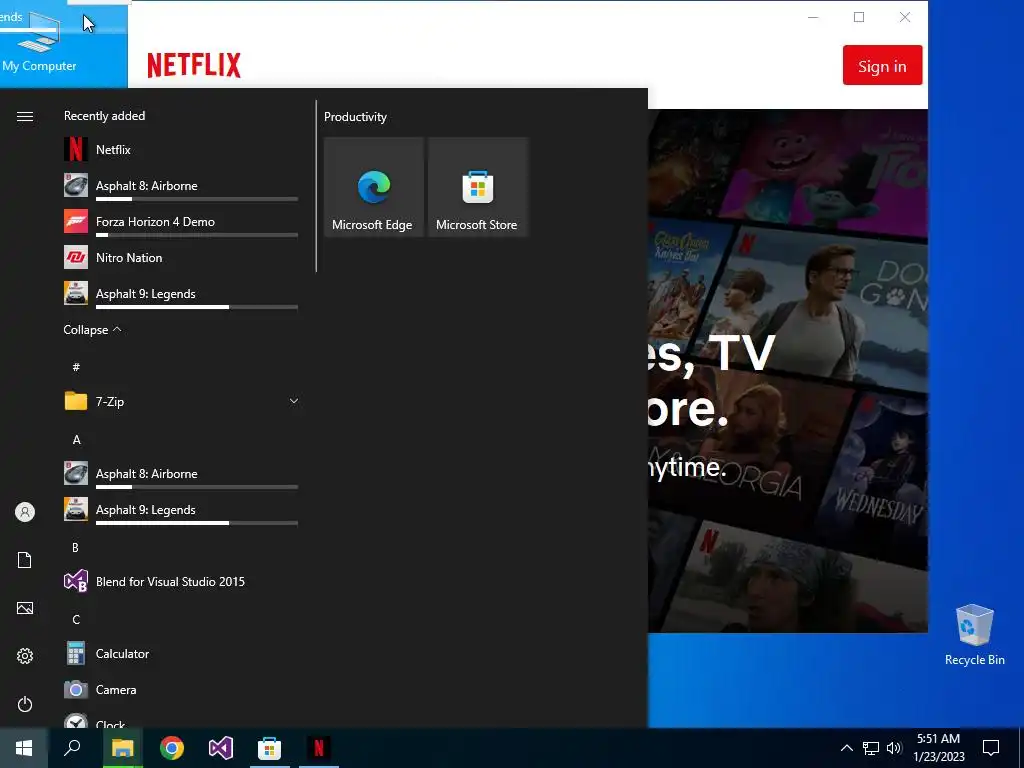Open taskbar Search magnifier
The width and height of the screenshot is (1024, 768).
[72, 748]
